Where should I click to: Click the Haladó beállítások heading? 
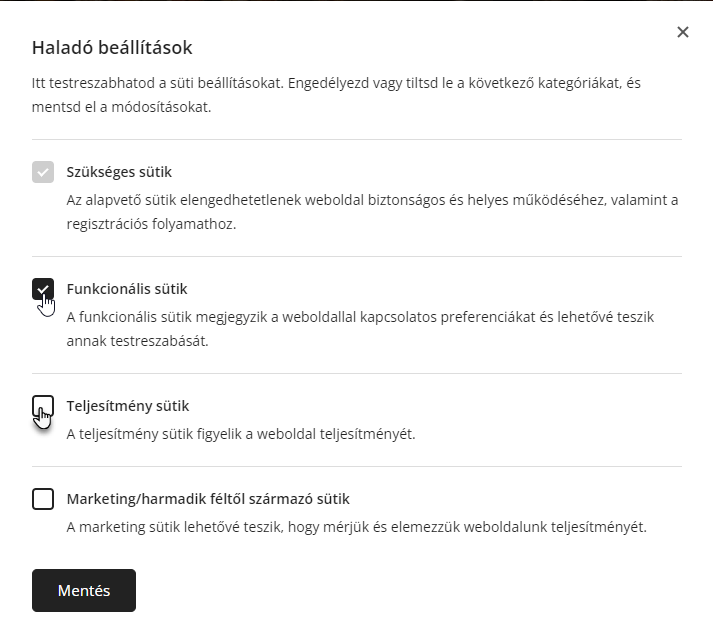(x=112, y=48)
